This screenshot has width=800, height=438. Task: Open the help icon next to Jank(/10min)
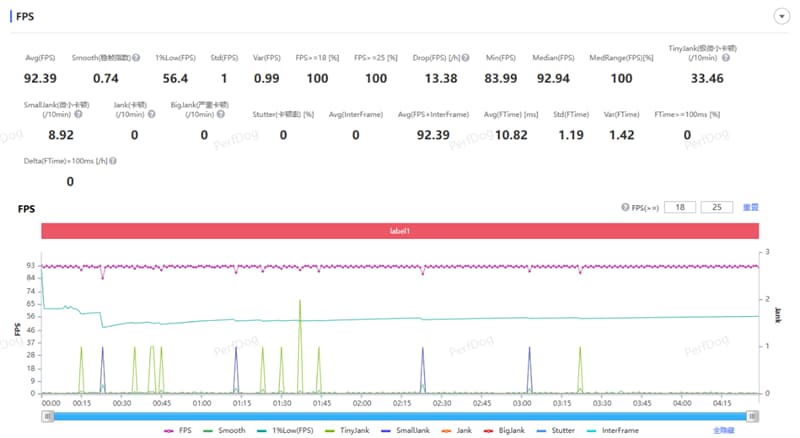click(x=152, y=114)
